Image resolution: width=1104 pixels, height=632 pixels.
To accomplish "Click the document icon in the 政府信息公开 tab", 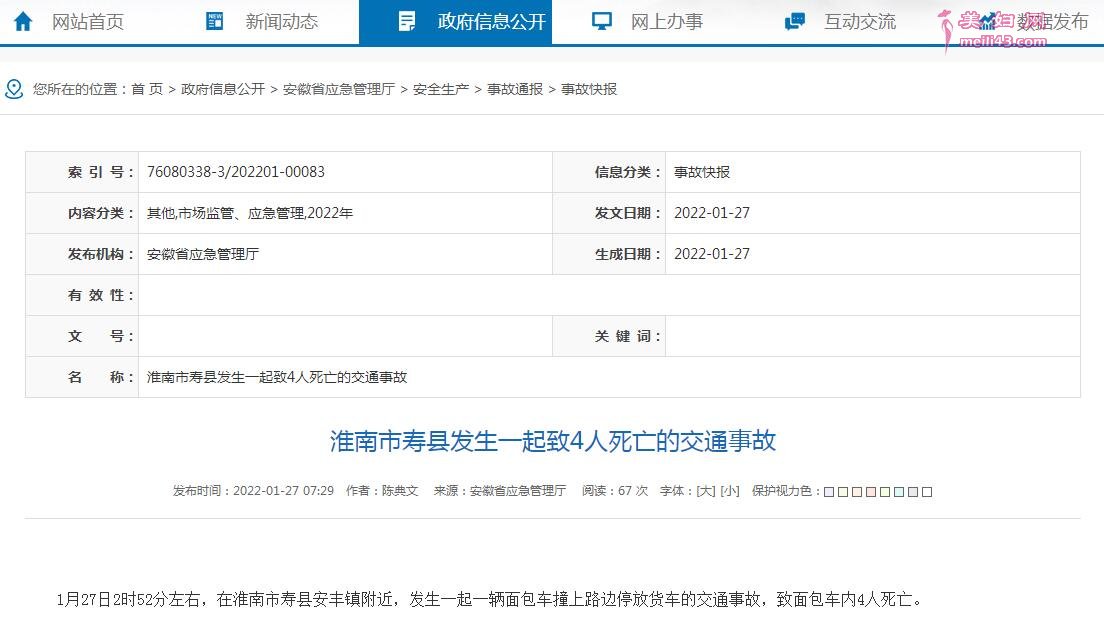I will point(407,21).
